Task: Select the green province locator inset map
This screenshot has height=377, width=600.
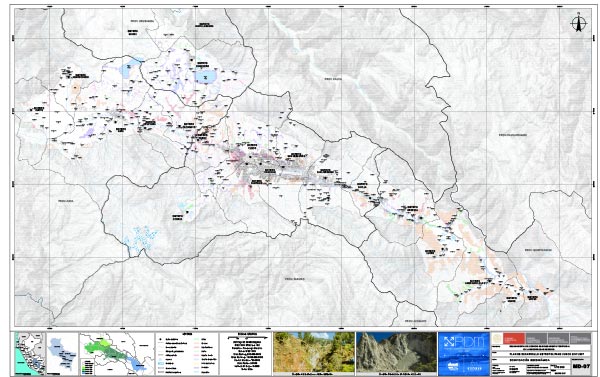Action: pos(117,354)
